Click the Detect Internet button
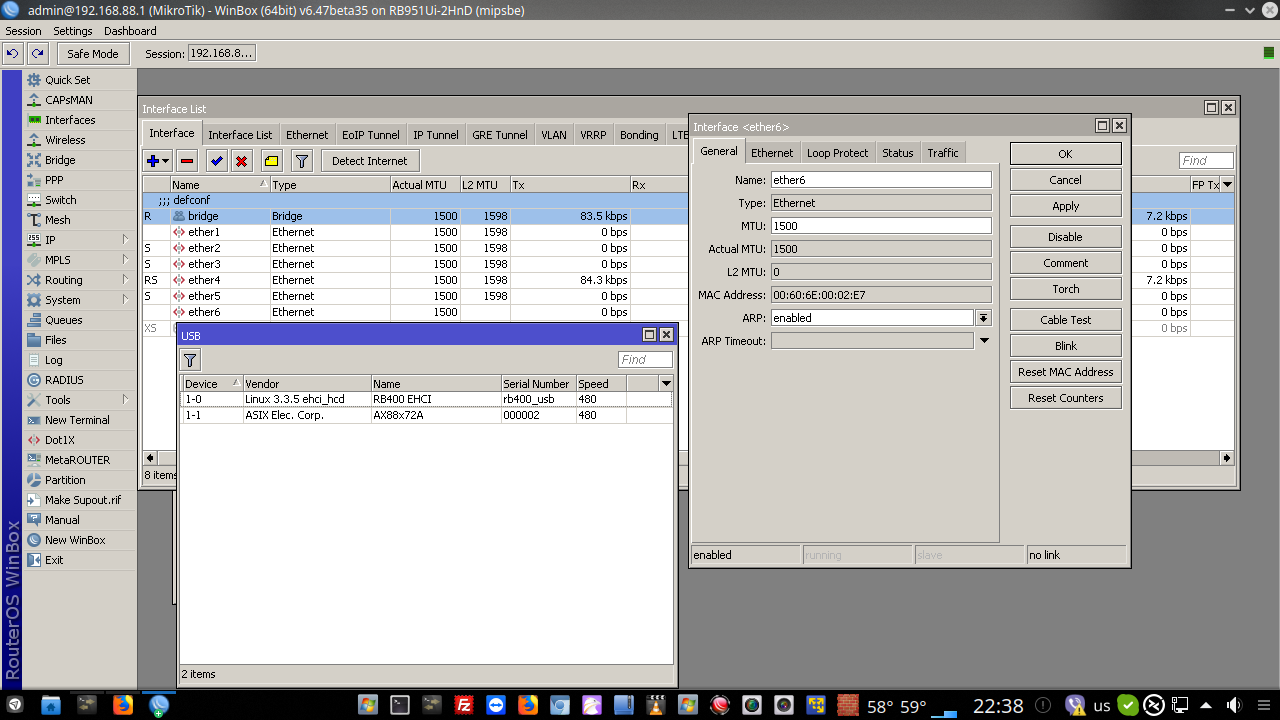 (x=370, y=161)
